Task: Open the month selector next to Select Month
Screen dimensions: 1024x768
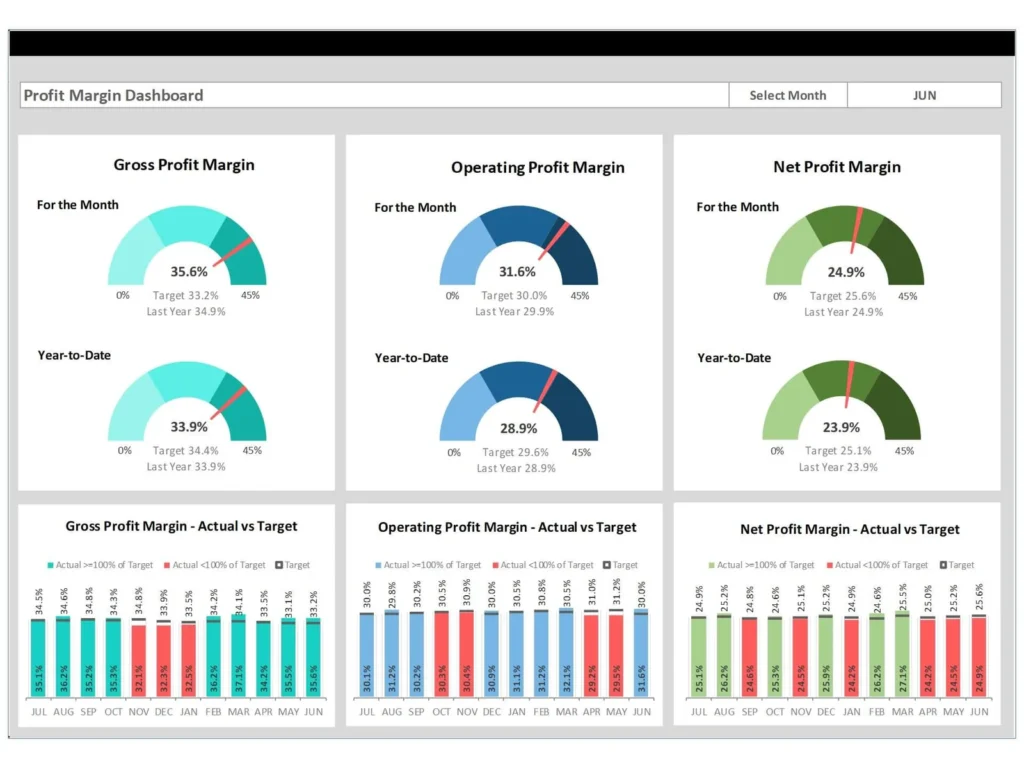Action: 923,95
